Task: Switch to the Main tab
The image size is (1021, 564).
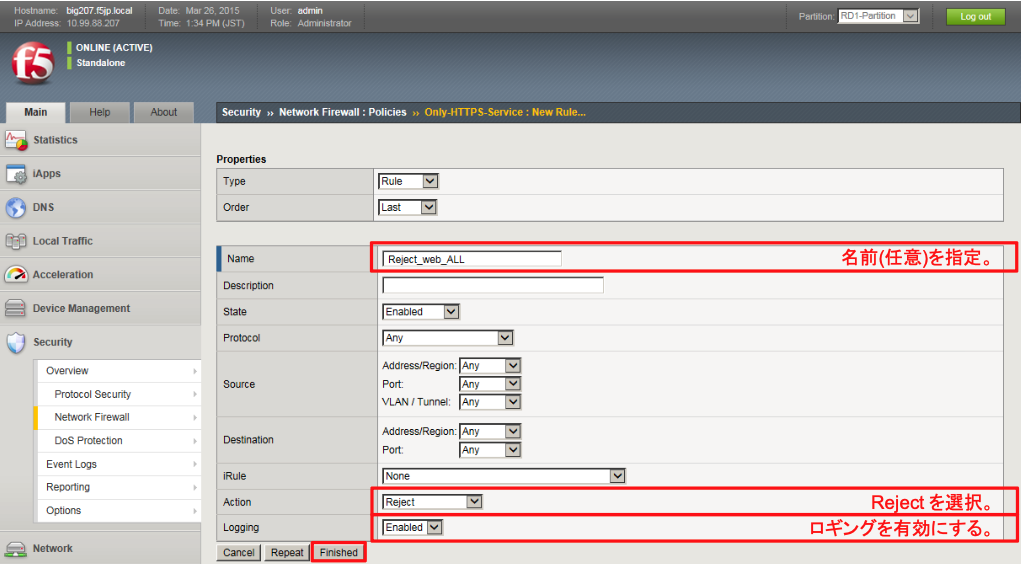Action: (36, 112)
